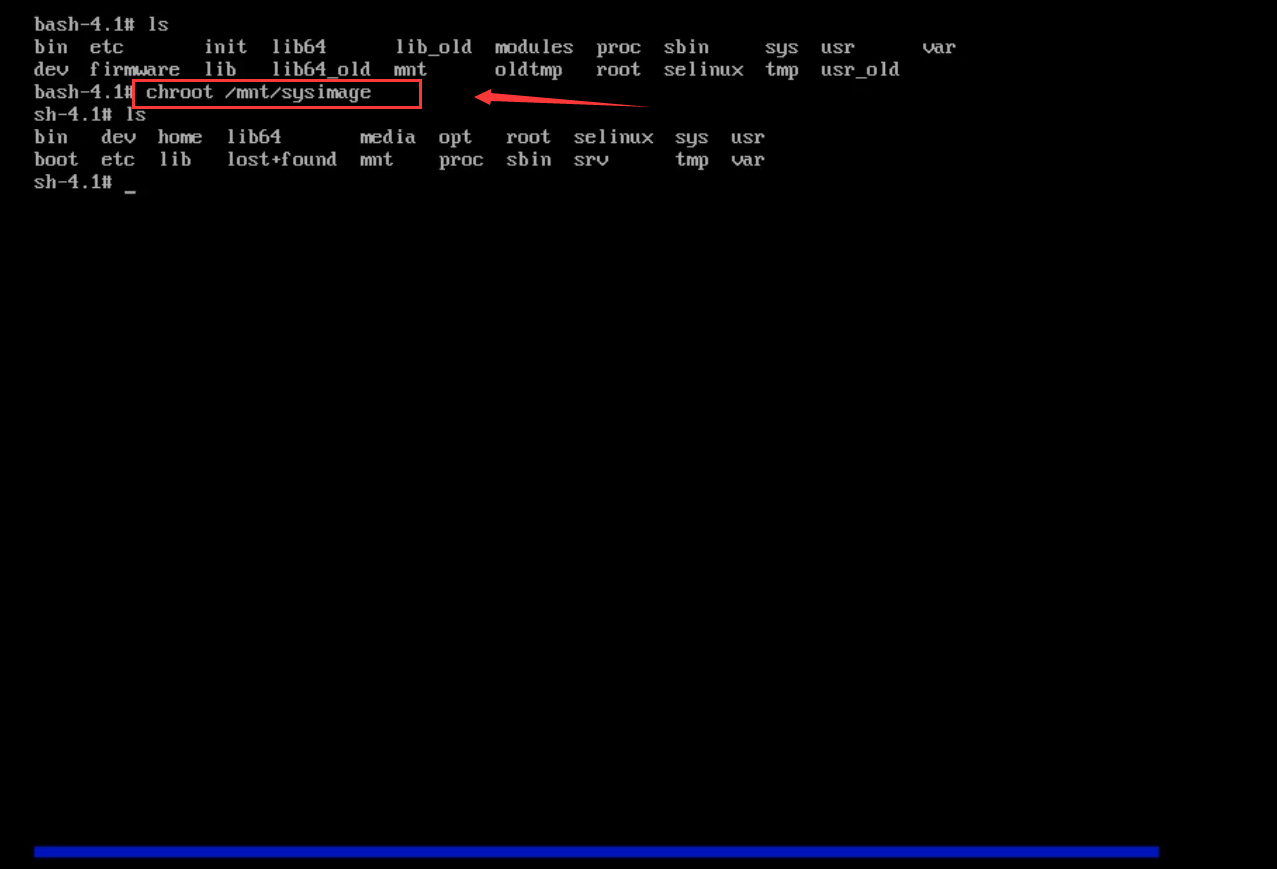Click the lost+found directory entry
Viewport: 1277px width, 869px height.
click(282, 159)
